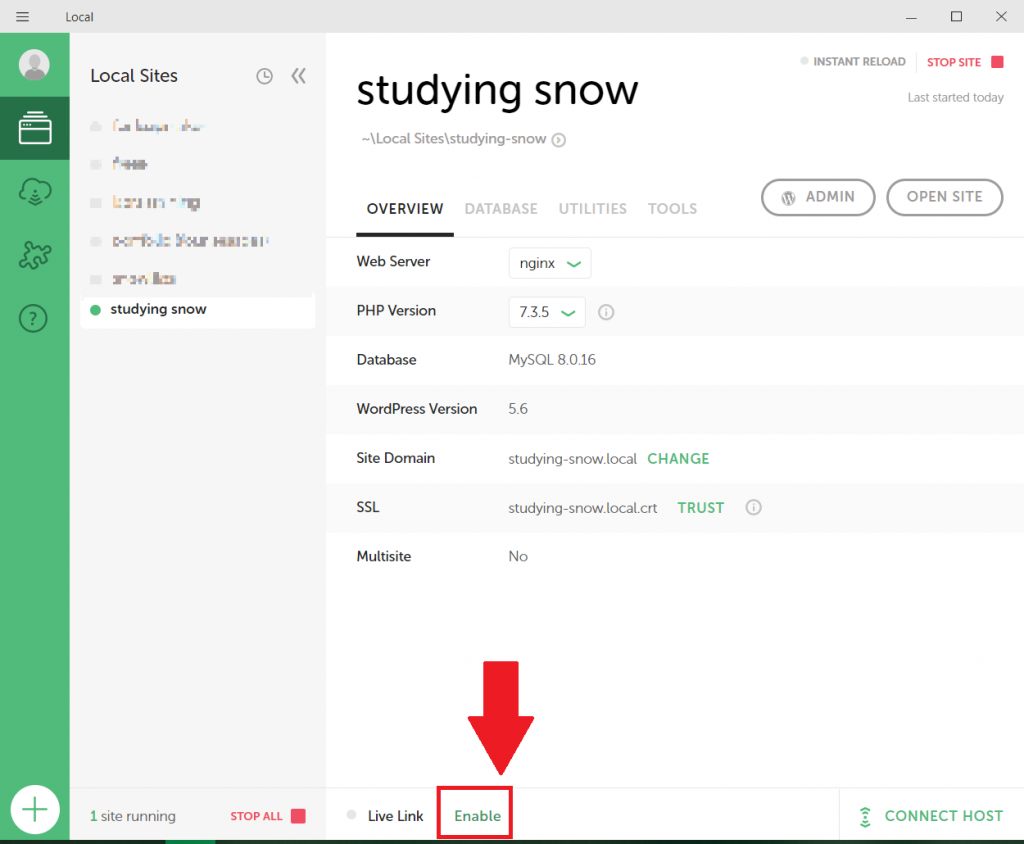Viewport: 1024px width, 844px height.
Task: Open the user account avatar
Action: tap(34, 65)
